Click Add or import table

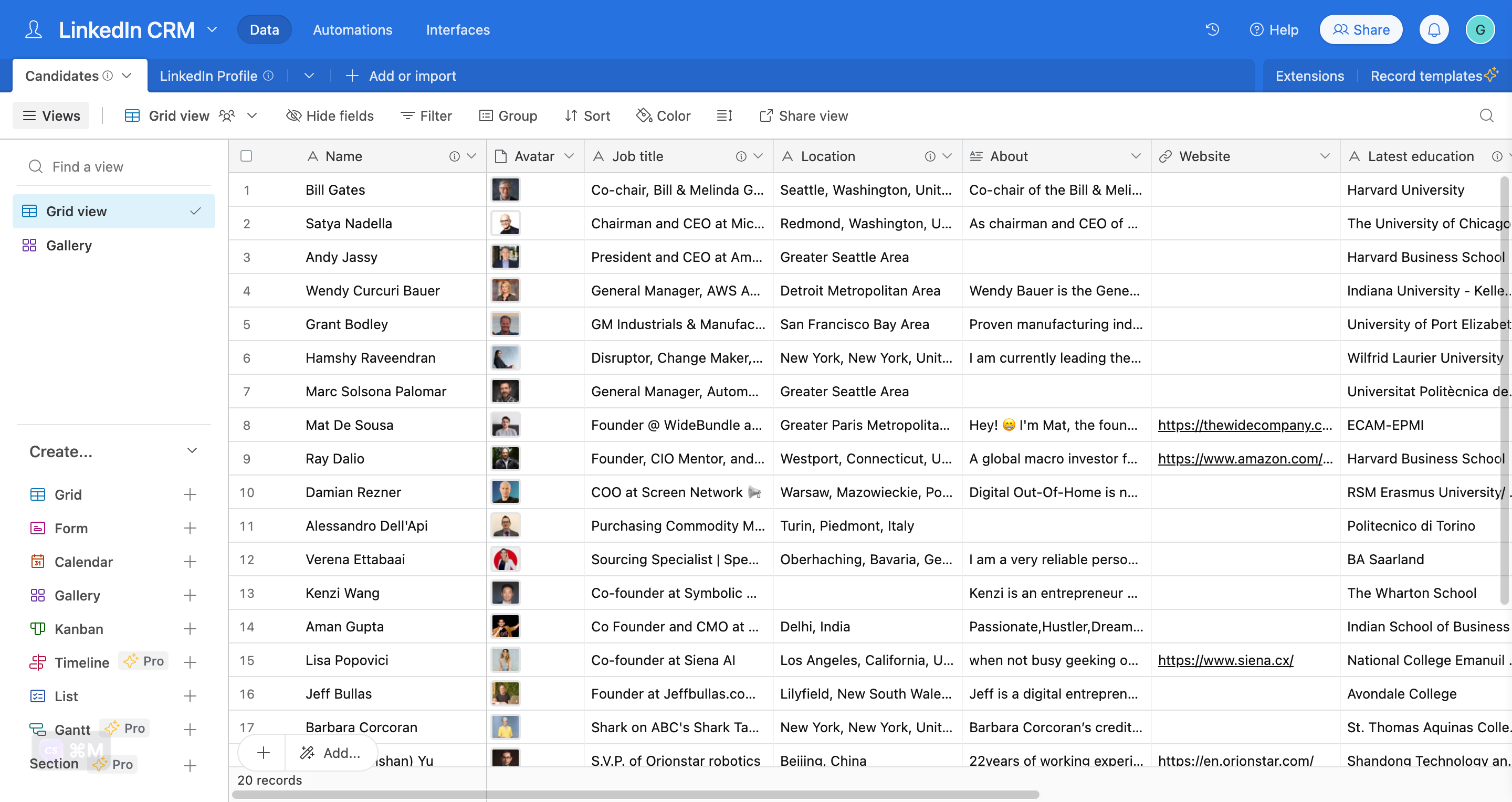[x=402, y=76]
